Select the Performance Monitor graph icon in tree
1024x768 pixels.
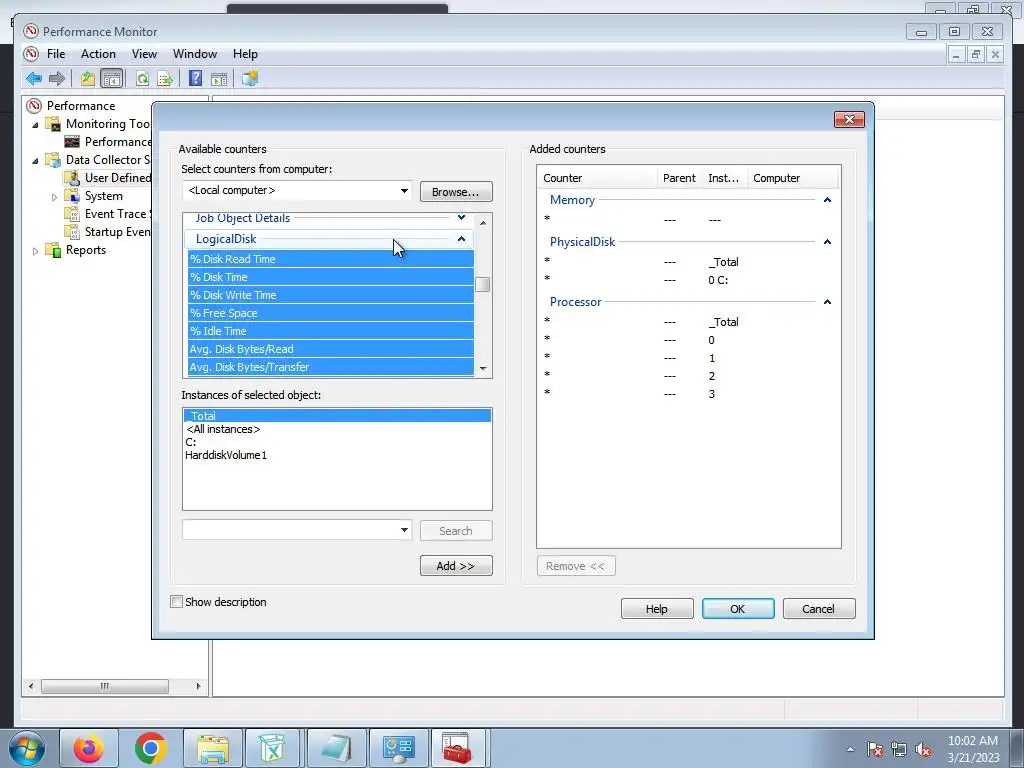click(72, 142)
